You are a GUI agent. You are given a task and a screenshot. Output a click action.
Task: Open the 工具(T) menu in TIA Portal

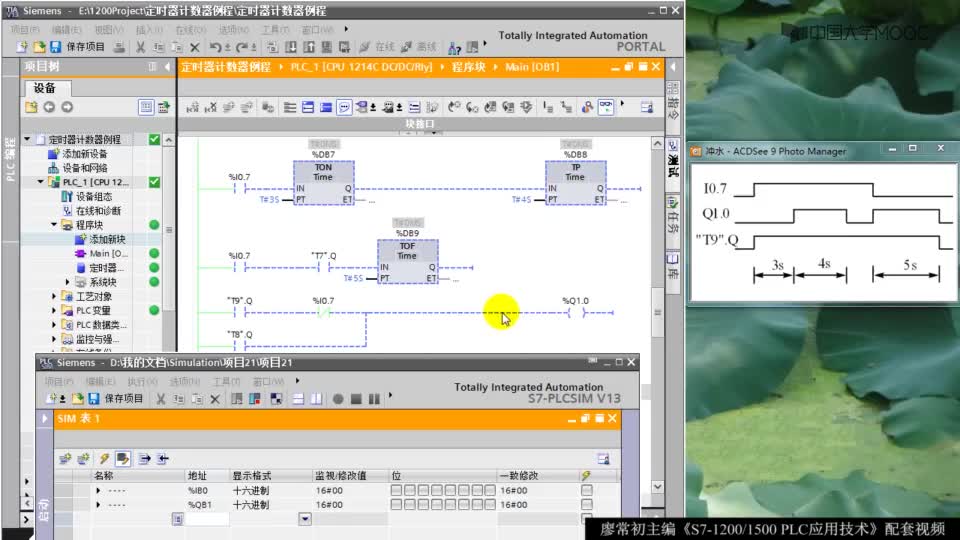pyautogui.click(x=276, y=29)
